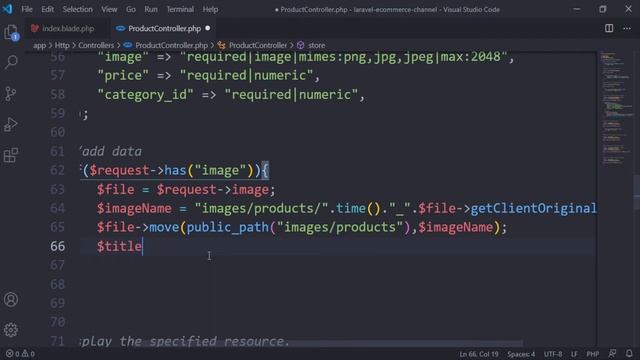The width and height of the screenshot is (640, 360).
Task: Click the ProductController.php breadcrumb segment
Action: [171, 45]
